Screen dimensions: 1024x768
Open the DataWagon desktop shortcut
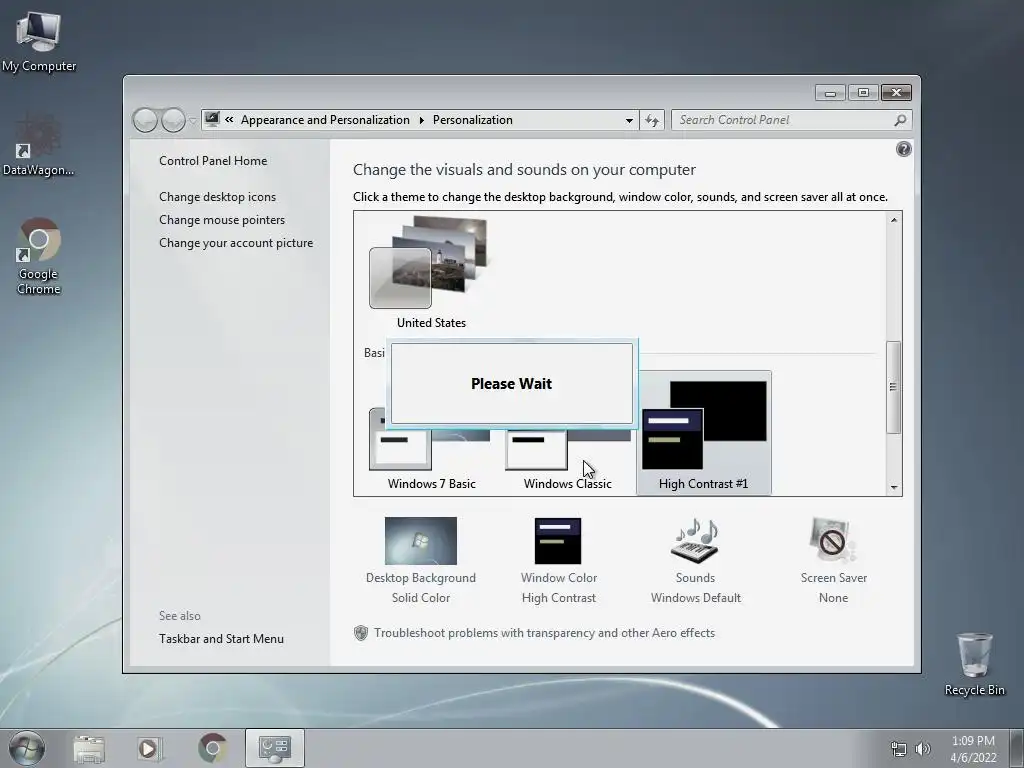[39, 145]
